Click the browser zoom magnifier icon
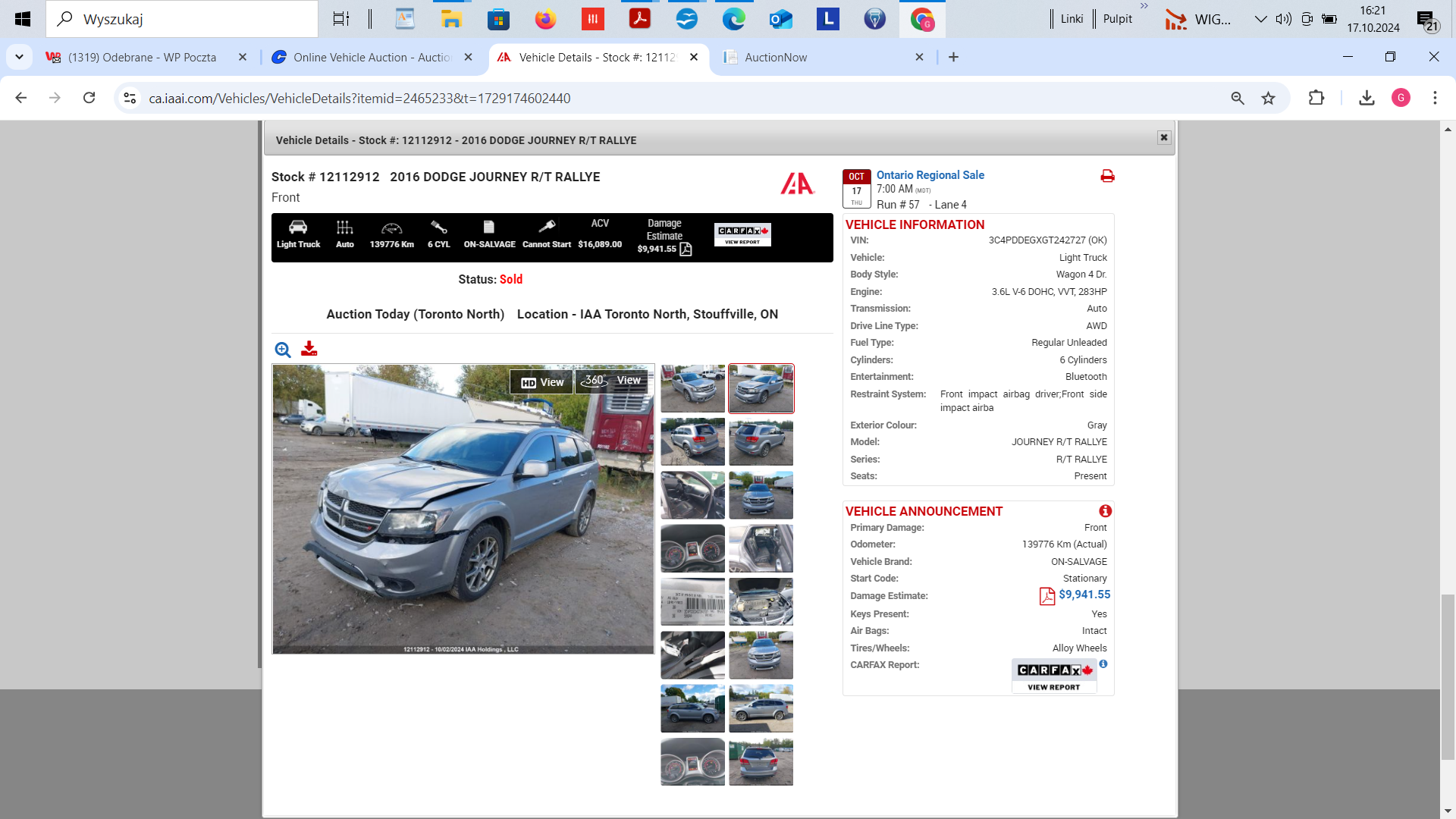1456x819 pixels. (1238, 98)
